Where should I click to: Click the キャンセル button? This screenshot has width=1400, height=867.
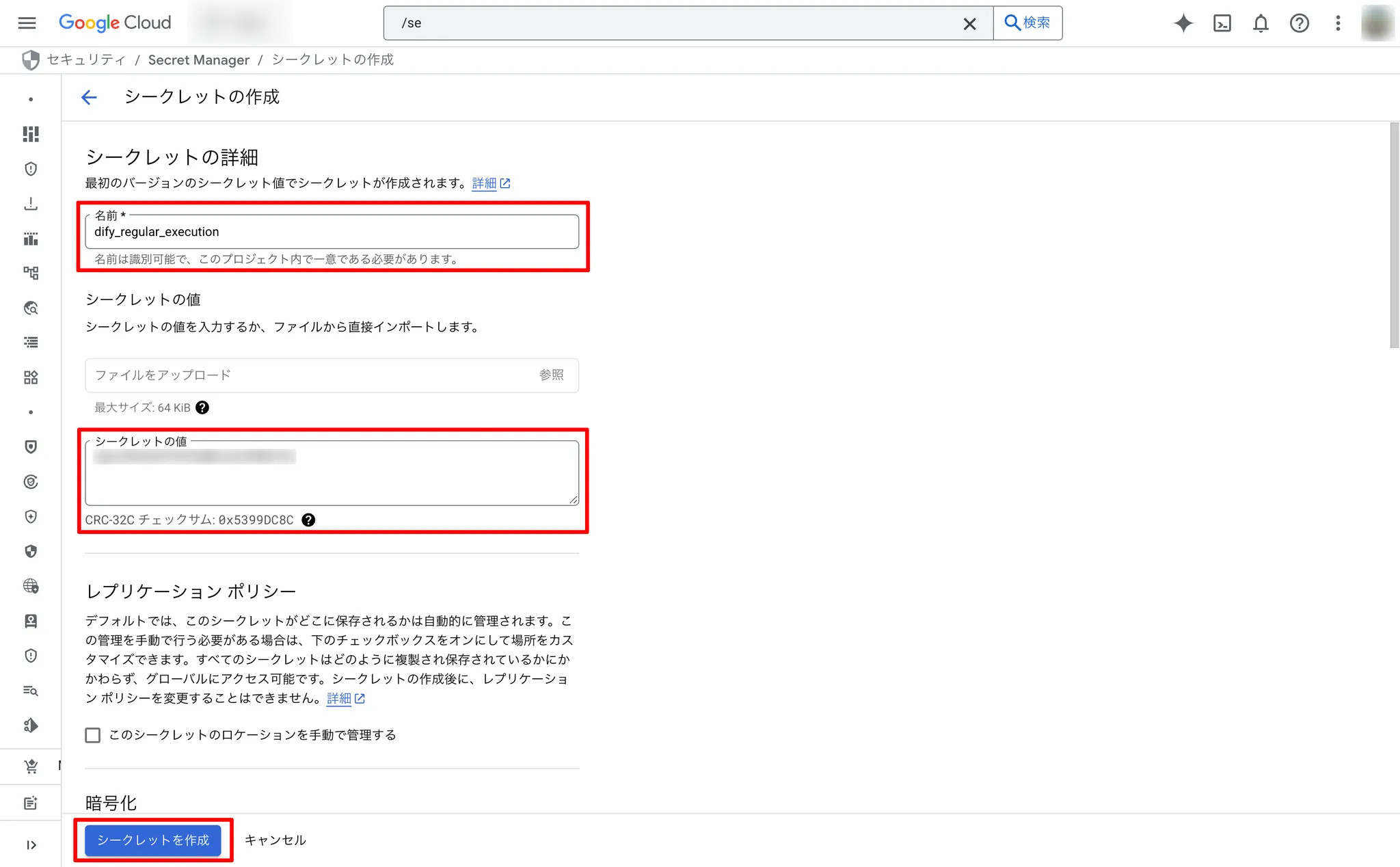pos(275,840)
